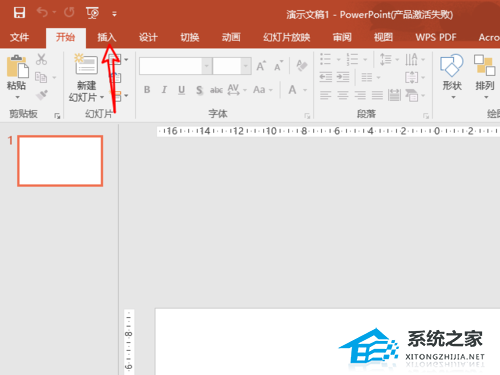Start slideshow from beginning icon
The width and height of the screenshot is (500, 375).
pos(92,13)
